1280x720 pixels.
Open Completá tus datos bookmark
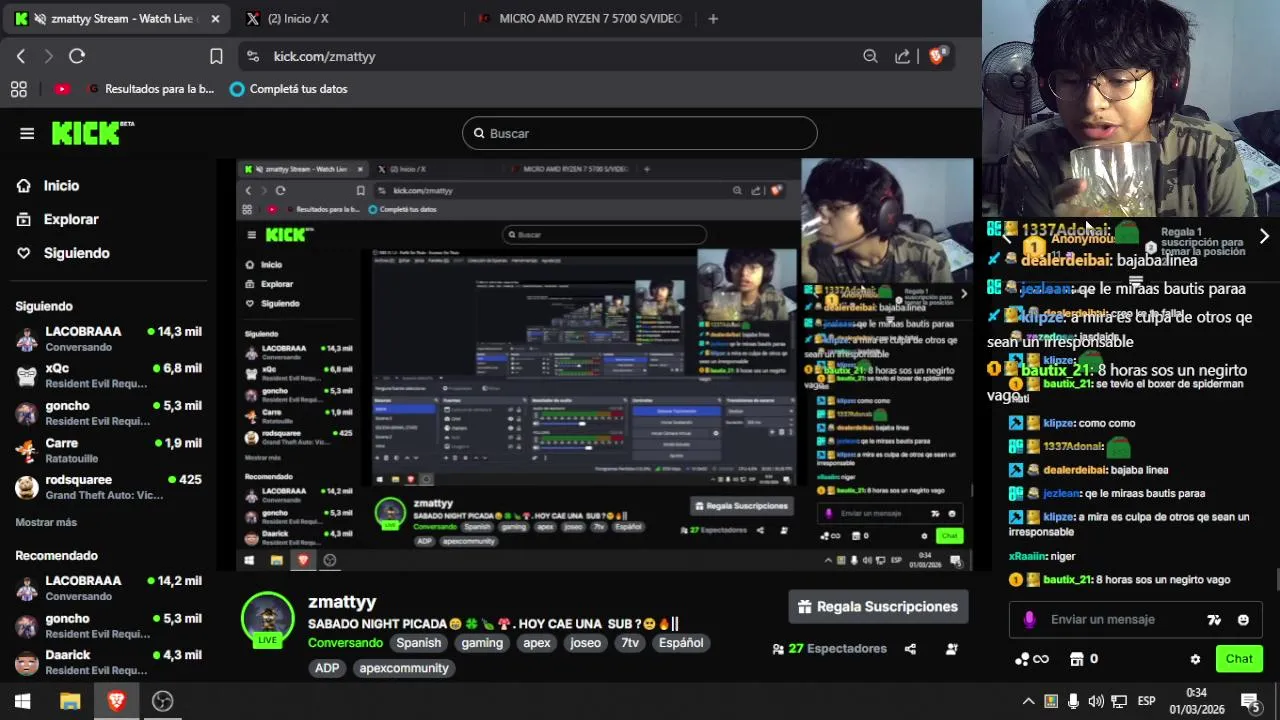pyautogui.click(x=289, y=89)
